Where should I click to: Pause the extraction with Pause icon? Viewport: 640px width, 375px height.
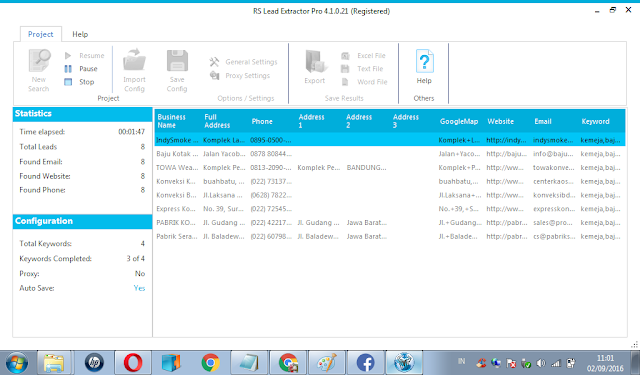point(68,69)
